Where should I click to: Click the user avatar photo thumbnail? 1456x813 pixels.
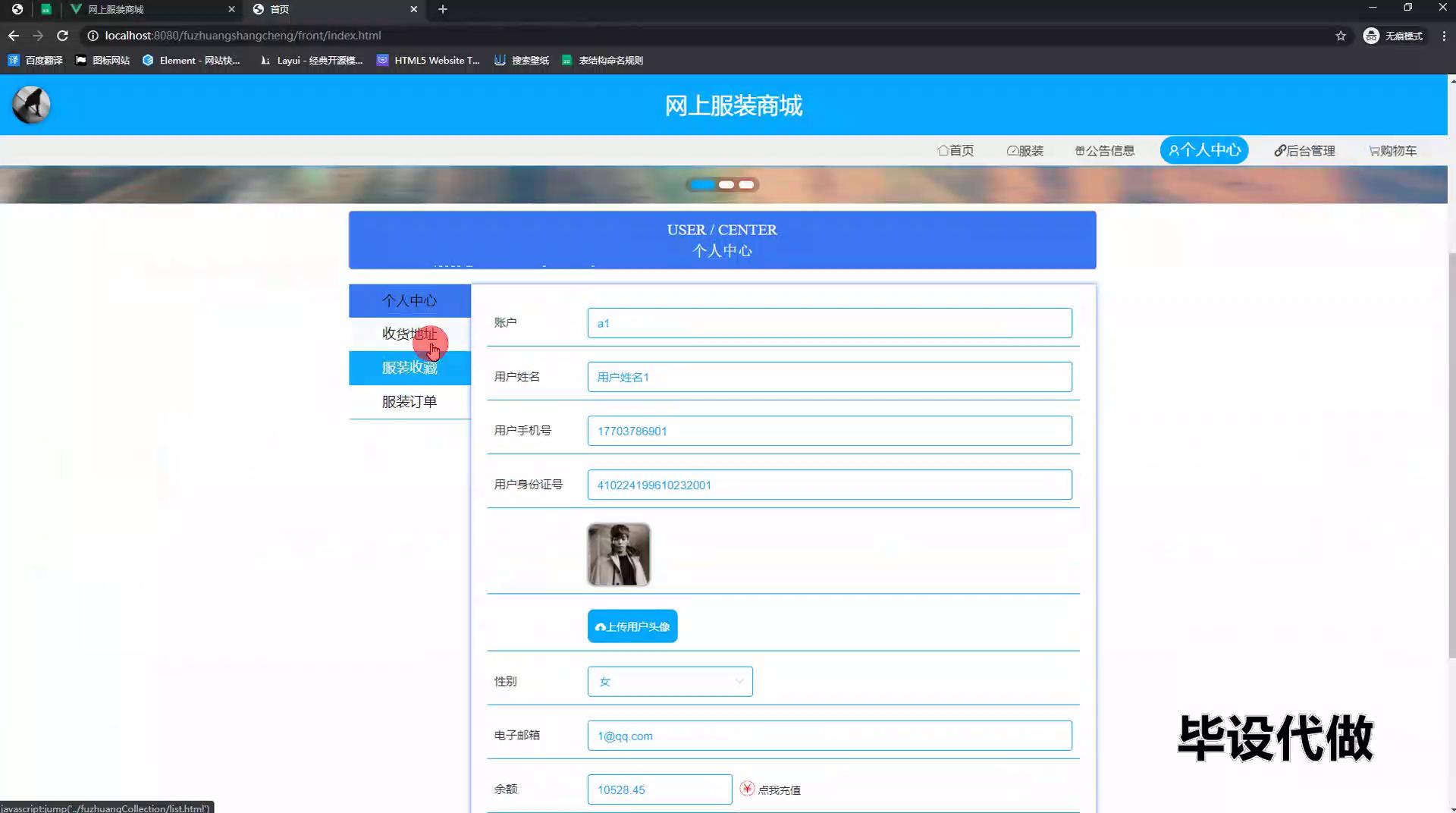coord(618,554)
